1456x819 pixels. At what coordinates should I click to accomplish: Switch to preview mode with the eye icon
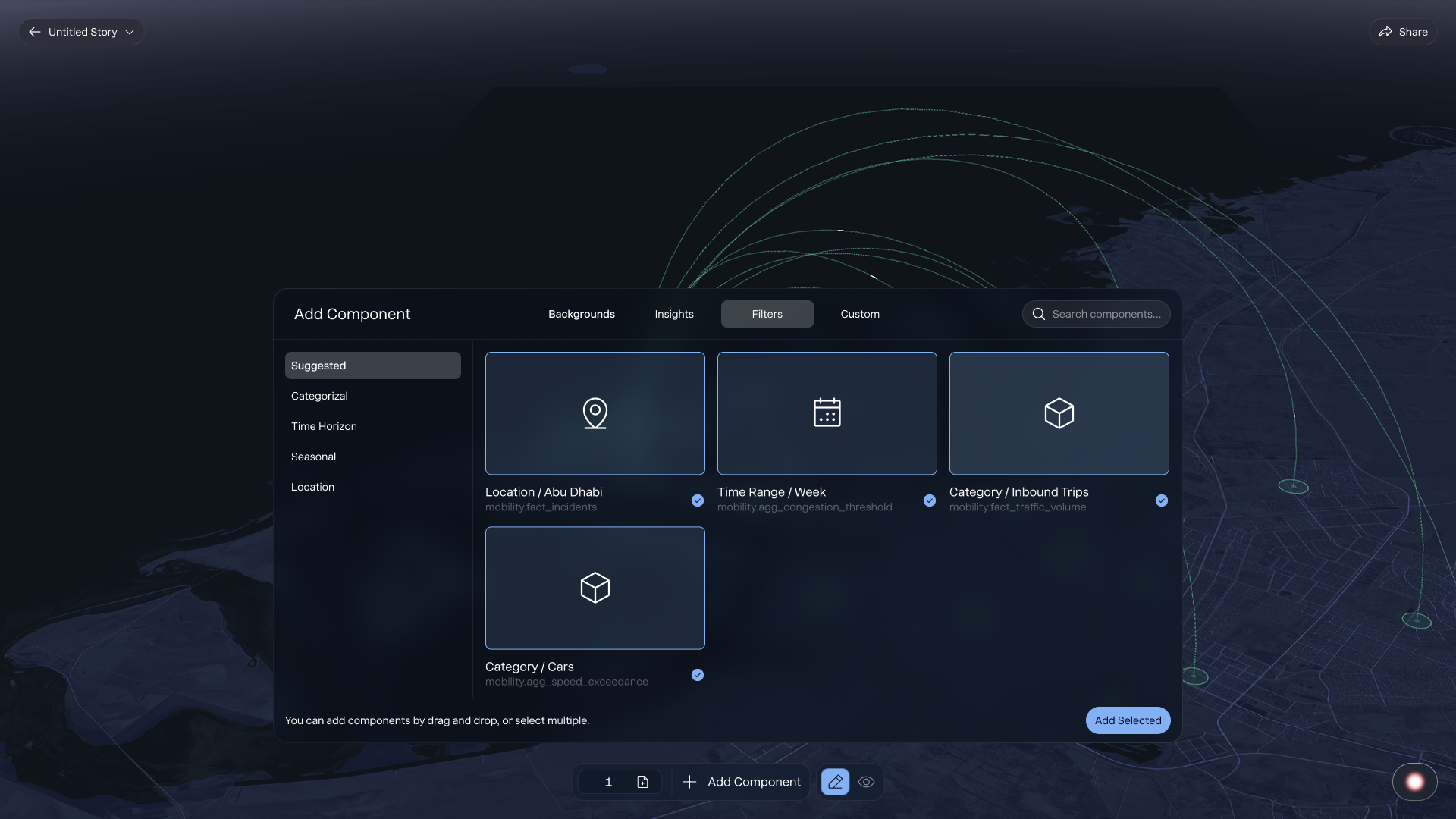pos(867,782)
